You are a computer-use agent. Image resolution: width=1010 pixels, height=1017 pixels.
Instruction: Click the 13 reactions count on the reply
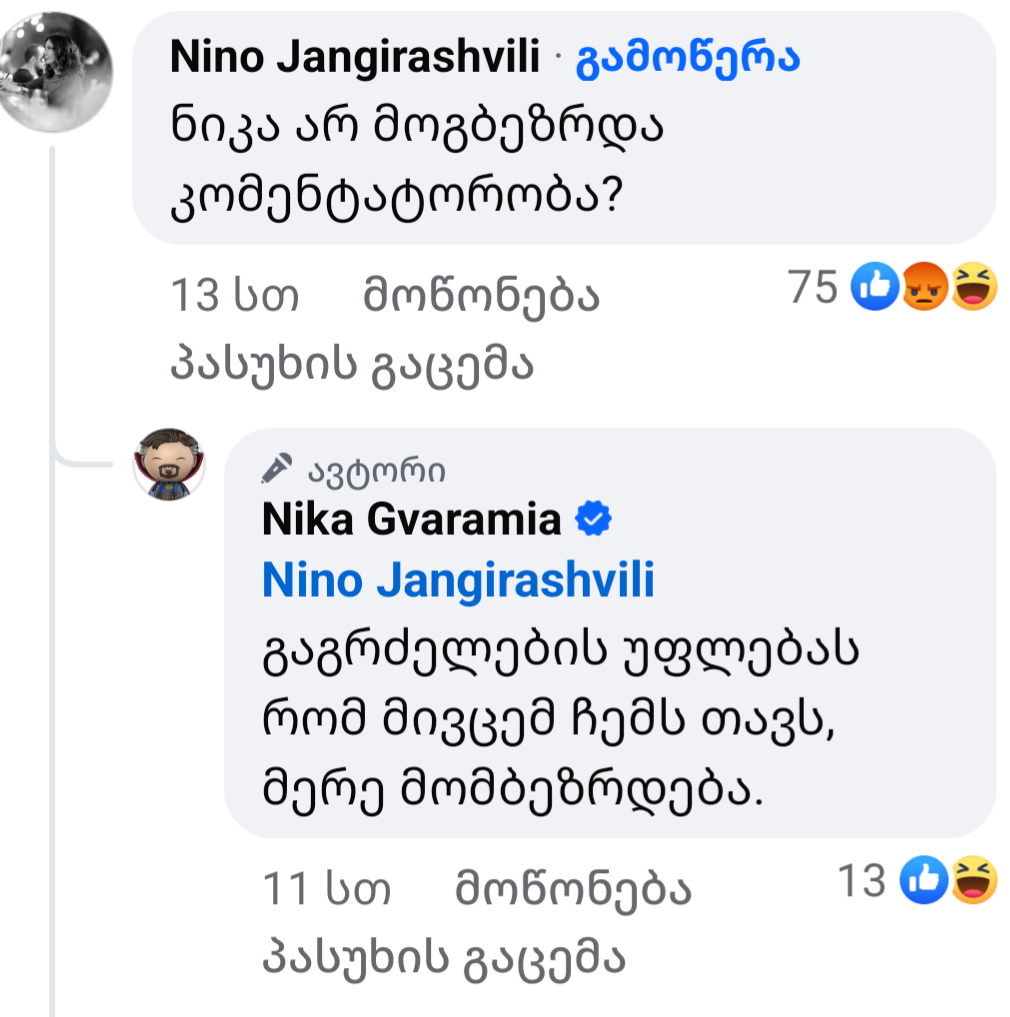tap(861, 882)
